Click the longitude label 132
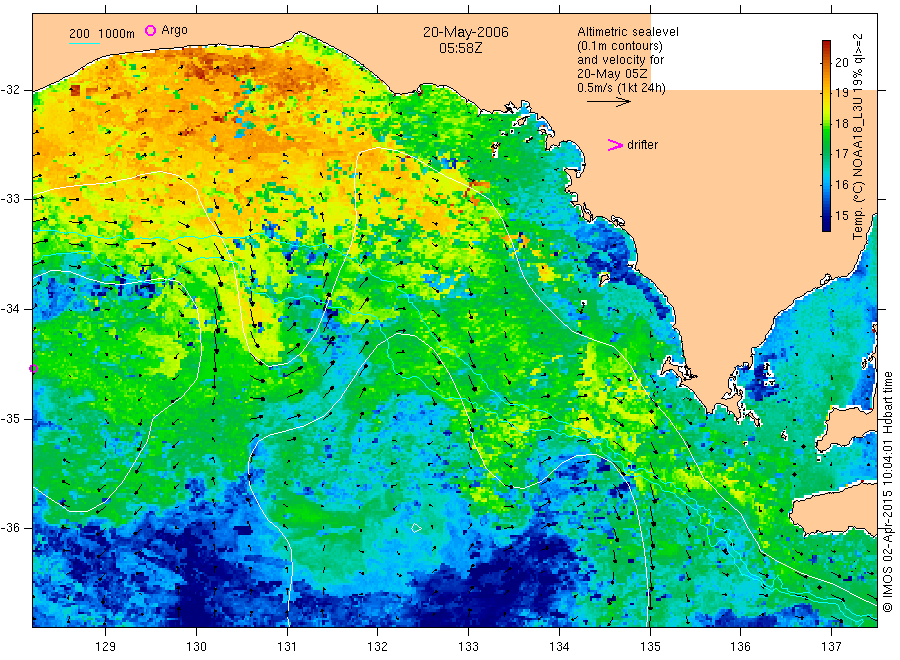This screenshot has height=660, width=900. click(x=378, y=647)
